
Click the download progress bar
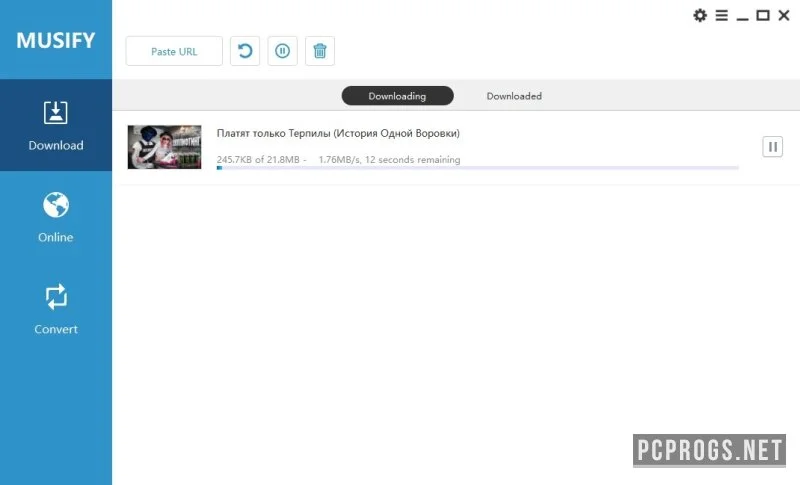pyautogui.click(x=478, y=168)
